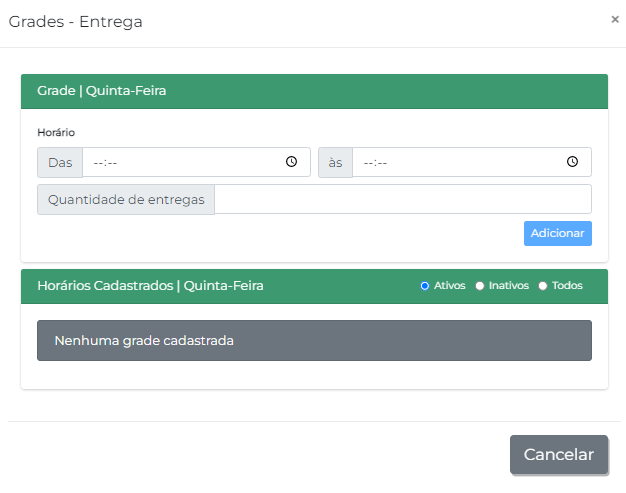The image size is (626, 493).
Task: Select the Ativos radio option
Action: coord(425,286)
